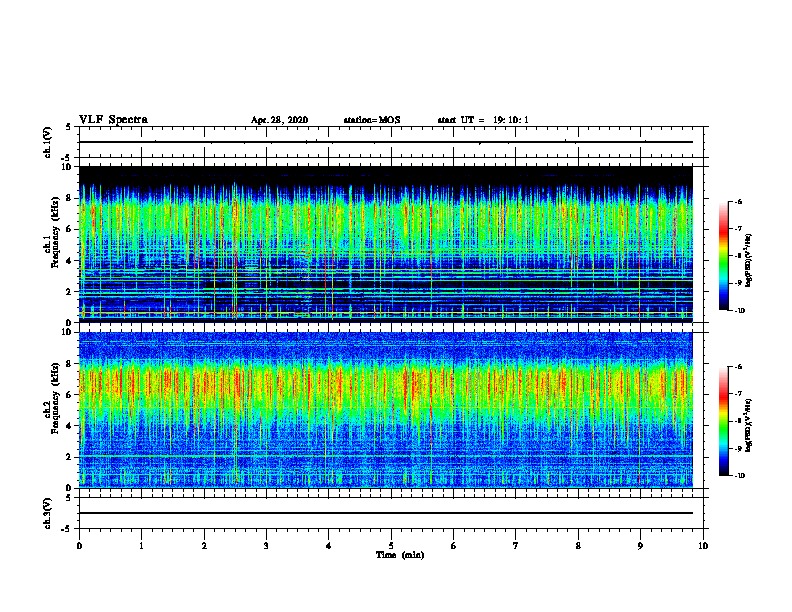Click the ch.3 voltage waveform trace
This screenshot has width=792, height=612.
tap(386, 513)
